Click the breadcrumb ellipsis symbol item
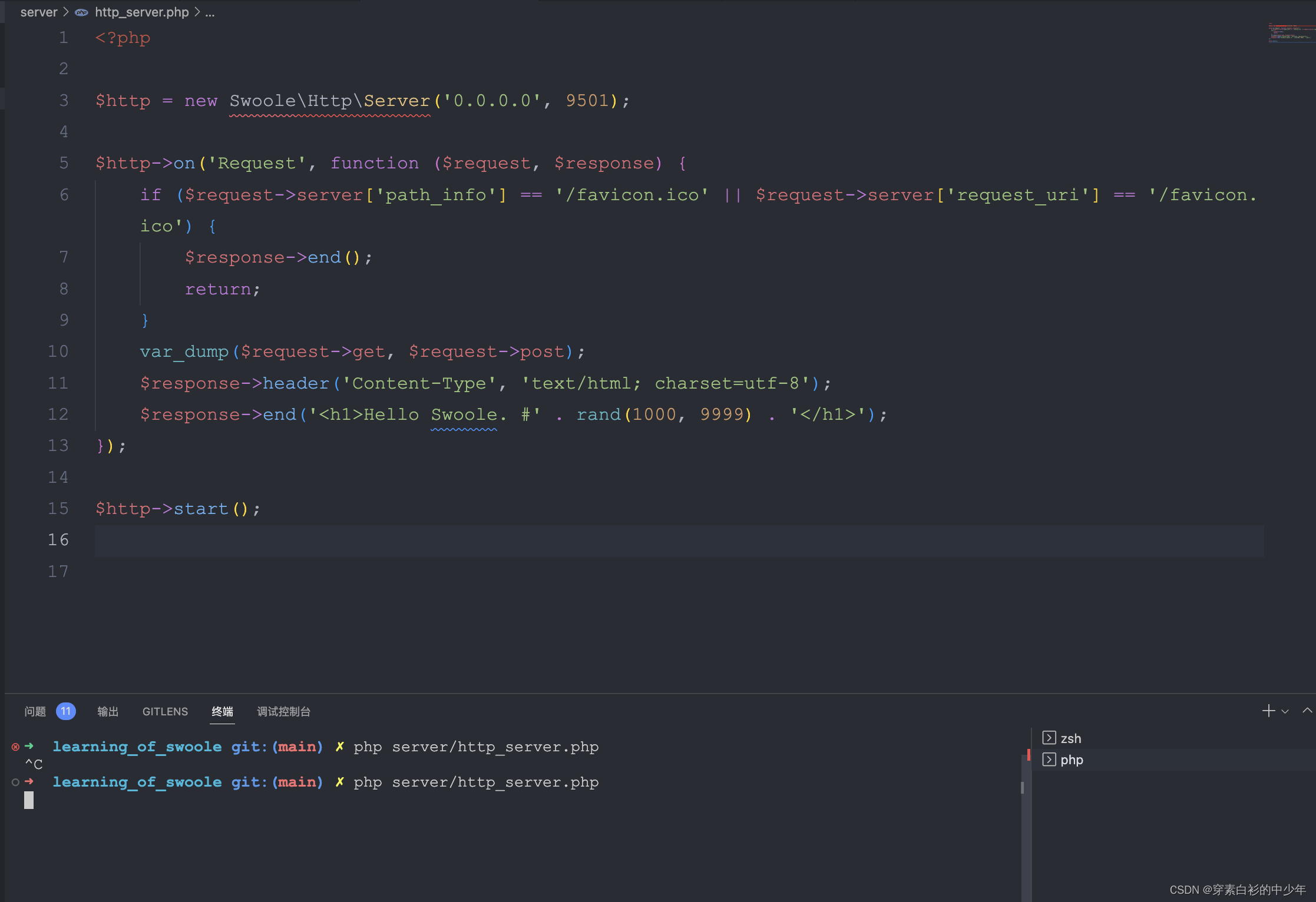 coord(210,12)
